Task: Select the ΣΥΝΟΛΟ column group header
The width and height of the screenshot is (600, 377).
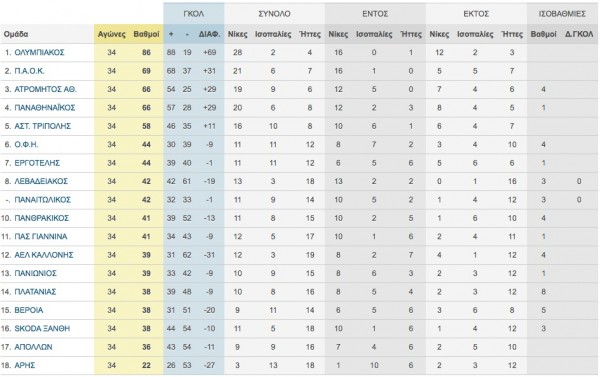Action: (x=274, y=14)
